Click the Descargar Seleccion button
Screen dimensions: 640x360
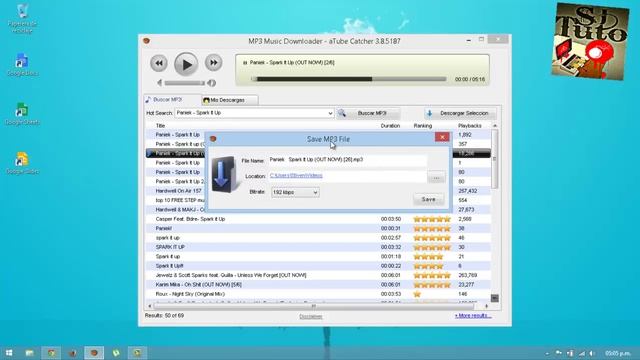tap(460, 113)
